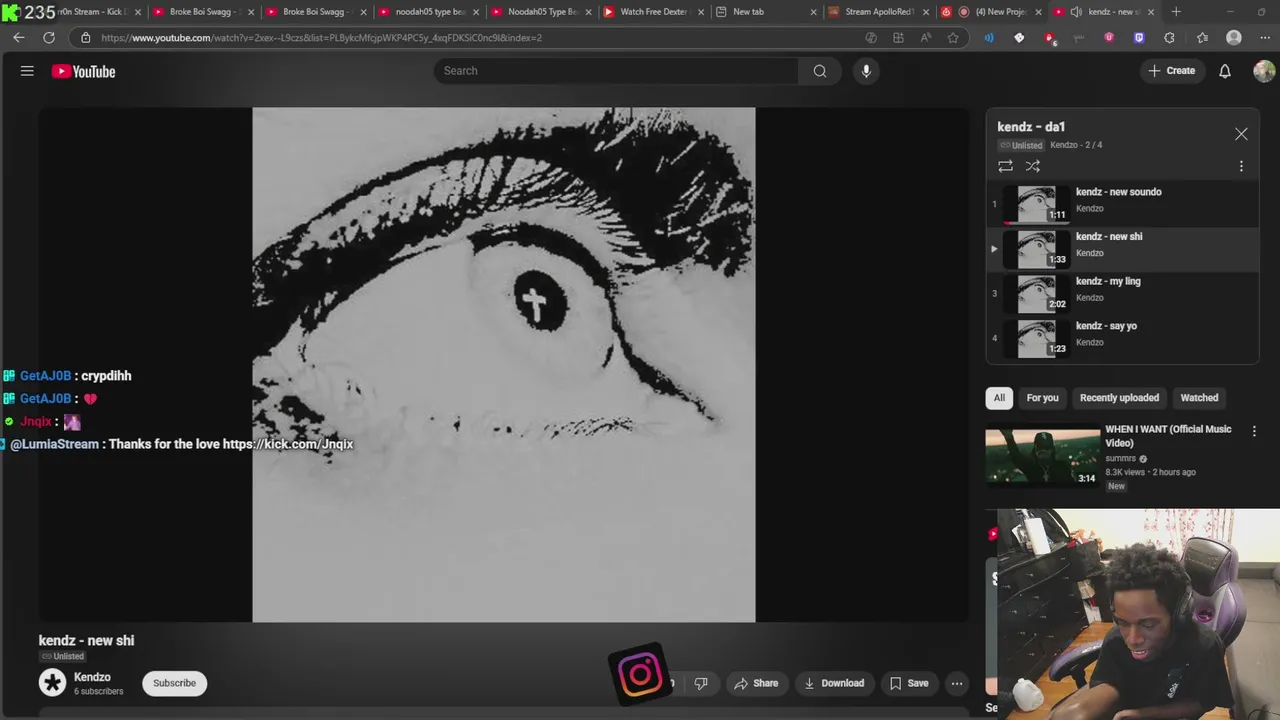Play kendz - my ling from the playlist
The height and width of the screenshot is (720, 1280).
click(1122, 293)
